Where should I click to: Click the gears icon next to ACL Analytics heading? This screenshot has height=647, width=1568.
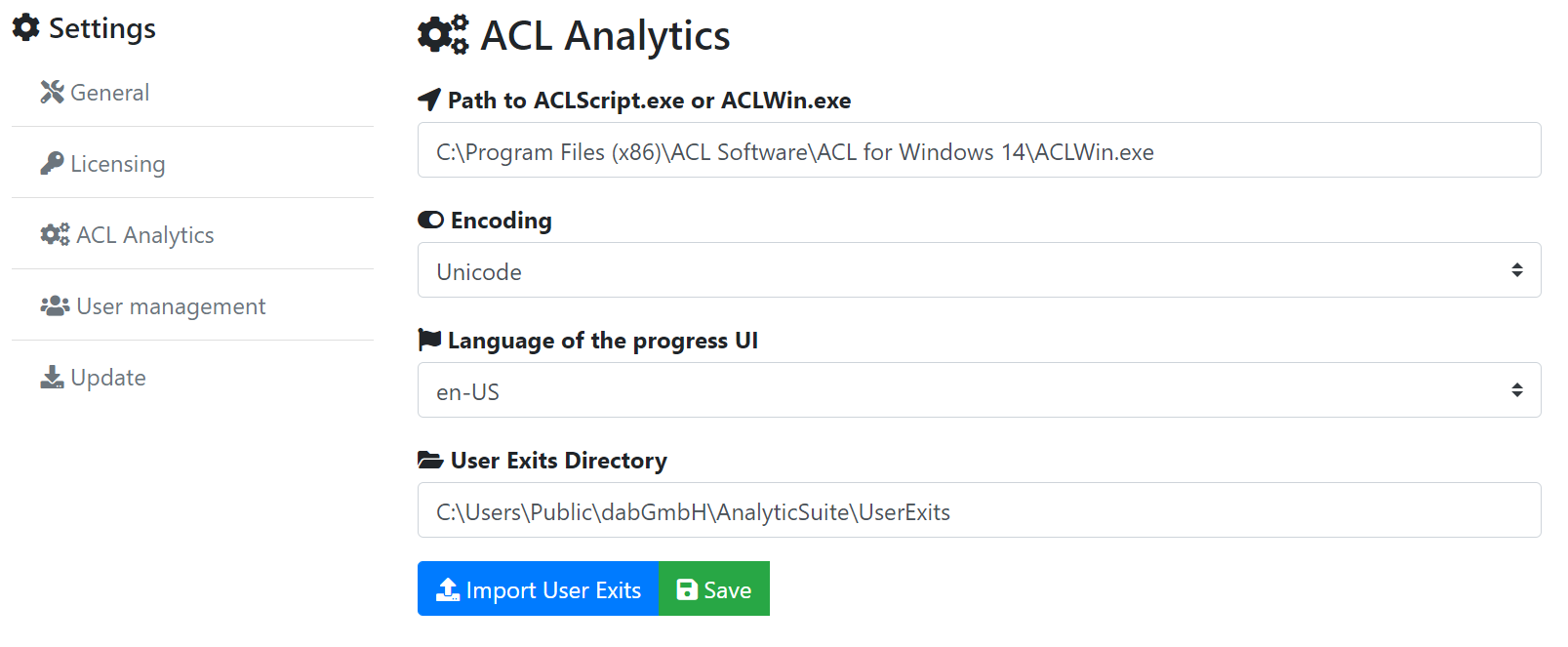coord(442,34)
